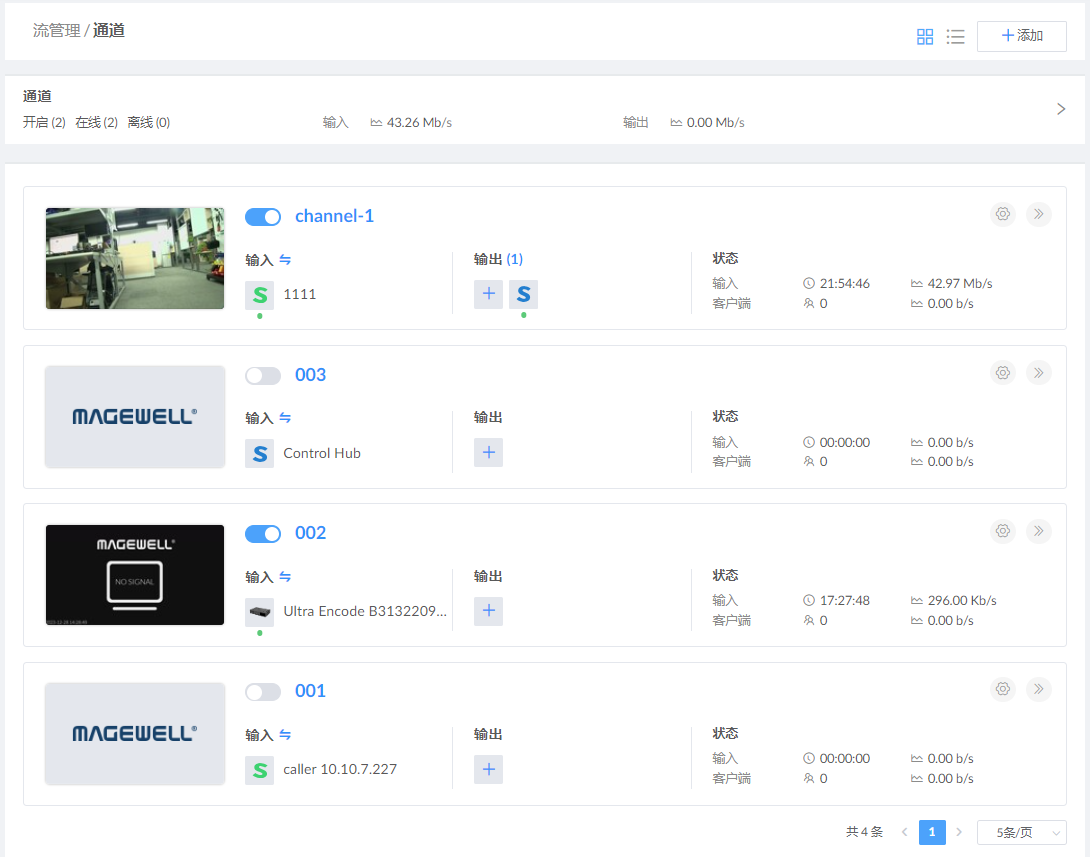Image resolution: width=1090 pixels, height=857 pixels.
Task: Select page 1 in pagination
Action: tap(932, 832)
